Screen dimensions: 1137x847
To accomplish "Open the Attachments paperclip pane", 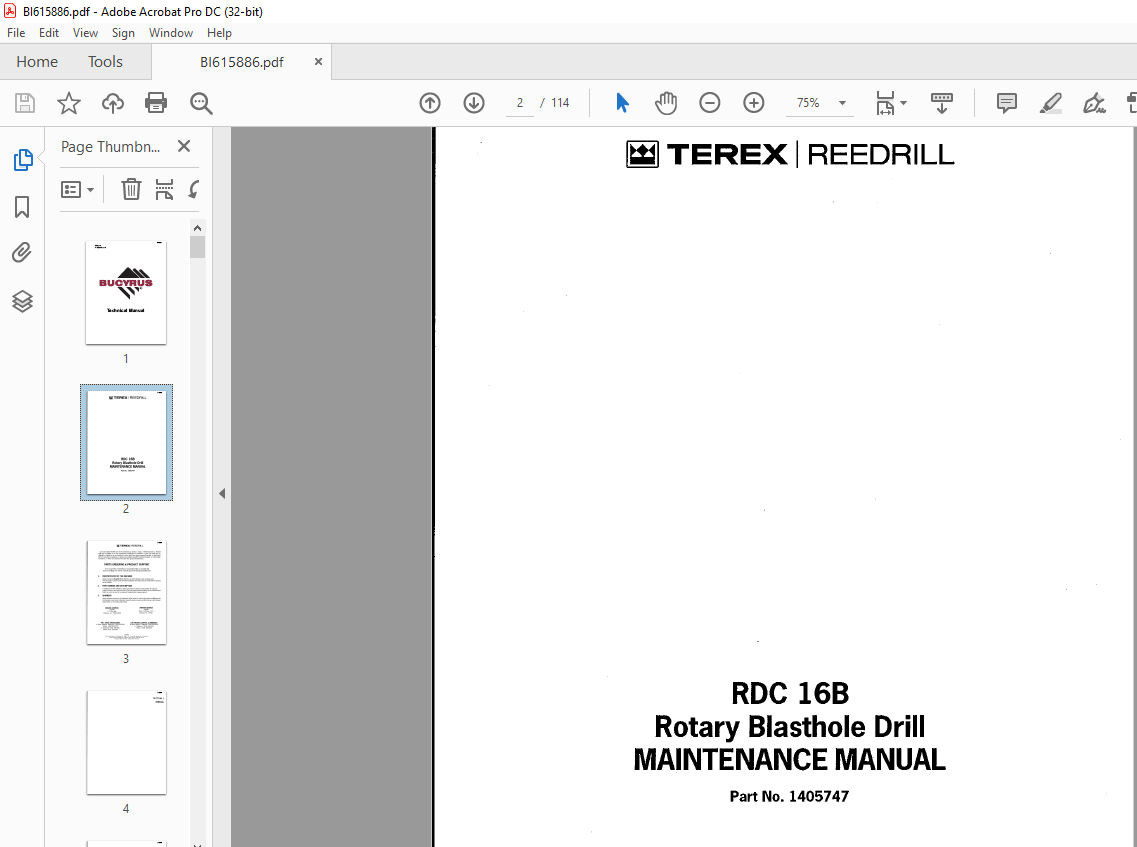I will [x=22, y=253].
